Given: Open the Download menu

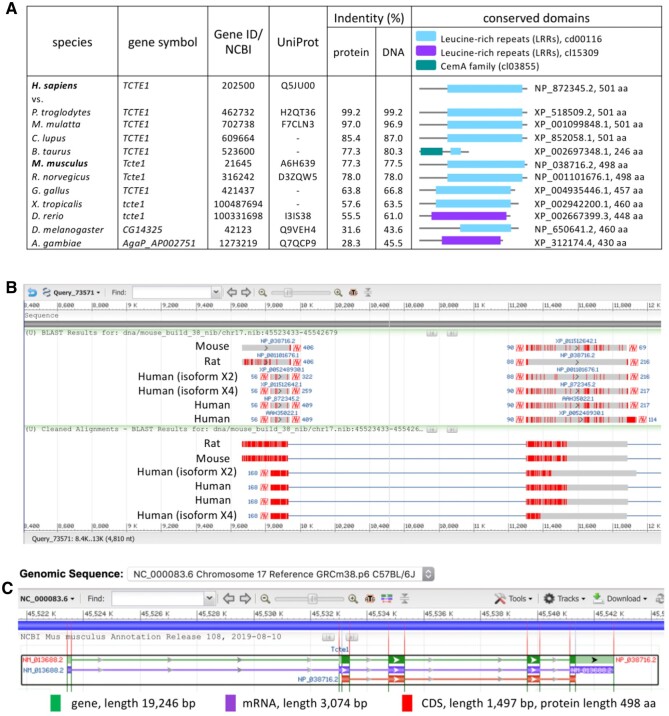Looking at the screenshot, I should (x=620, y=598).
